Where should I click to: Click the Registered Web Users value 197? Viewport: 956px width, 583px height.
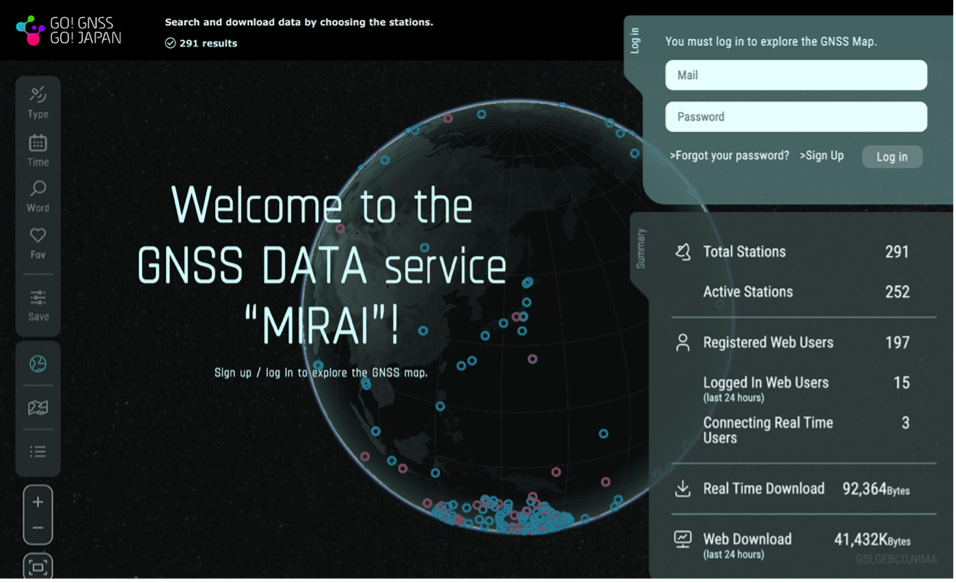897,343
